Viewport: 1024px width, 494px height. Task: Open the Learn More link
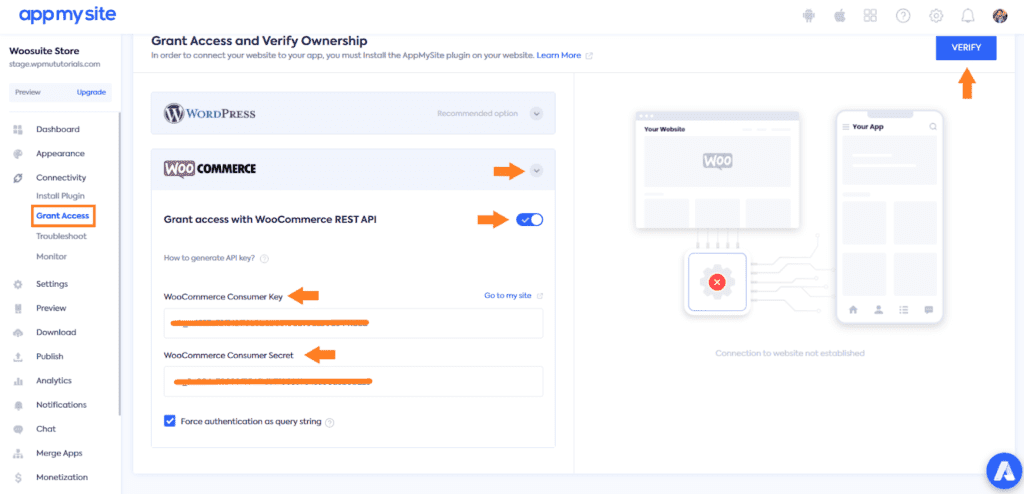(x=558, y=56)
